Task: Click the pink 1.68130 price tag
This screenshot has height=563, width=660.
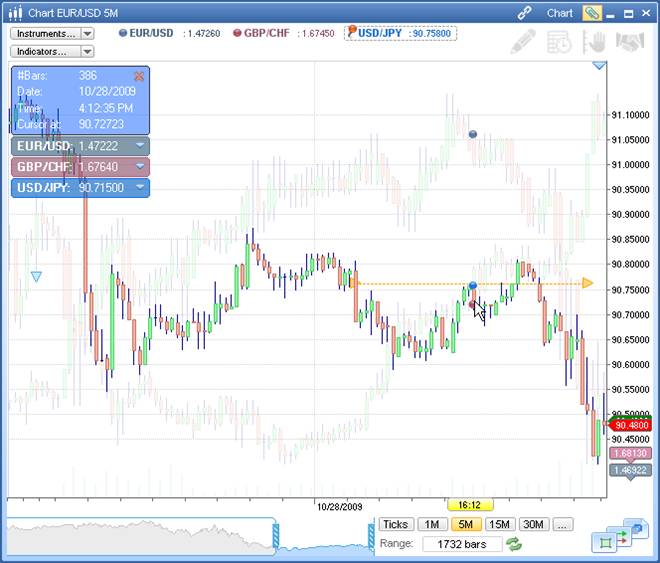Action: pyautogui.click(x=630, y=453)
